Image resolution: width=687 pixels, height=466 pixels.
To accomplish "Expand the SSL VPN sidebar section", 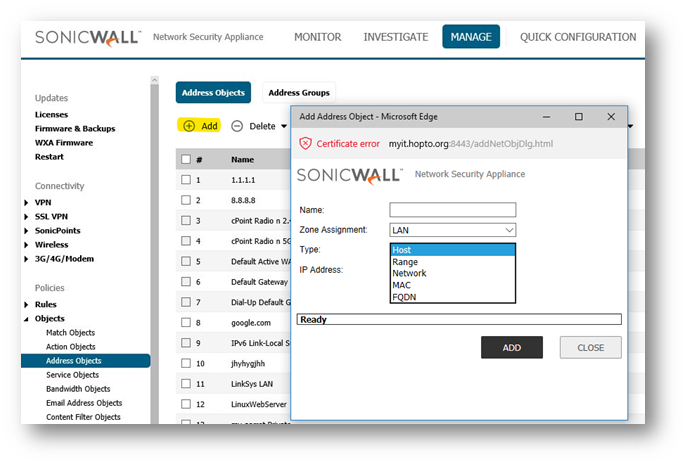I will [x=26, y=216].
